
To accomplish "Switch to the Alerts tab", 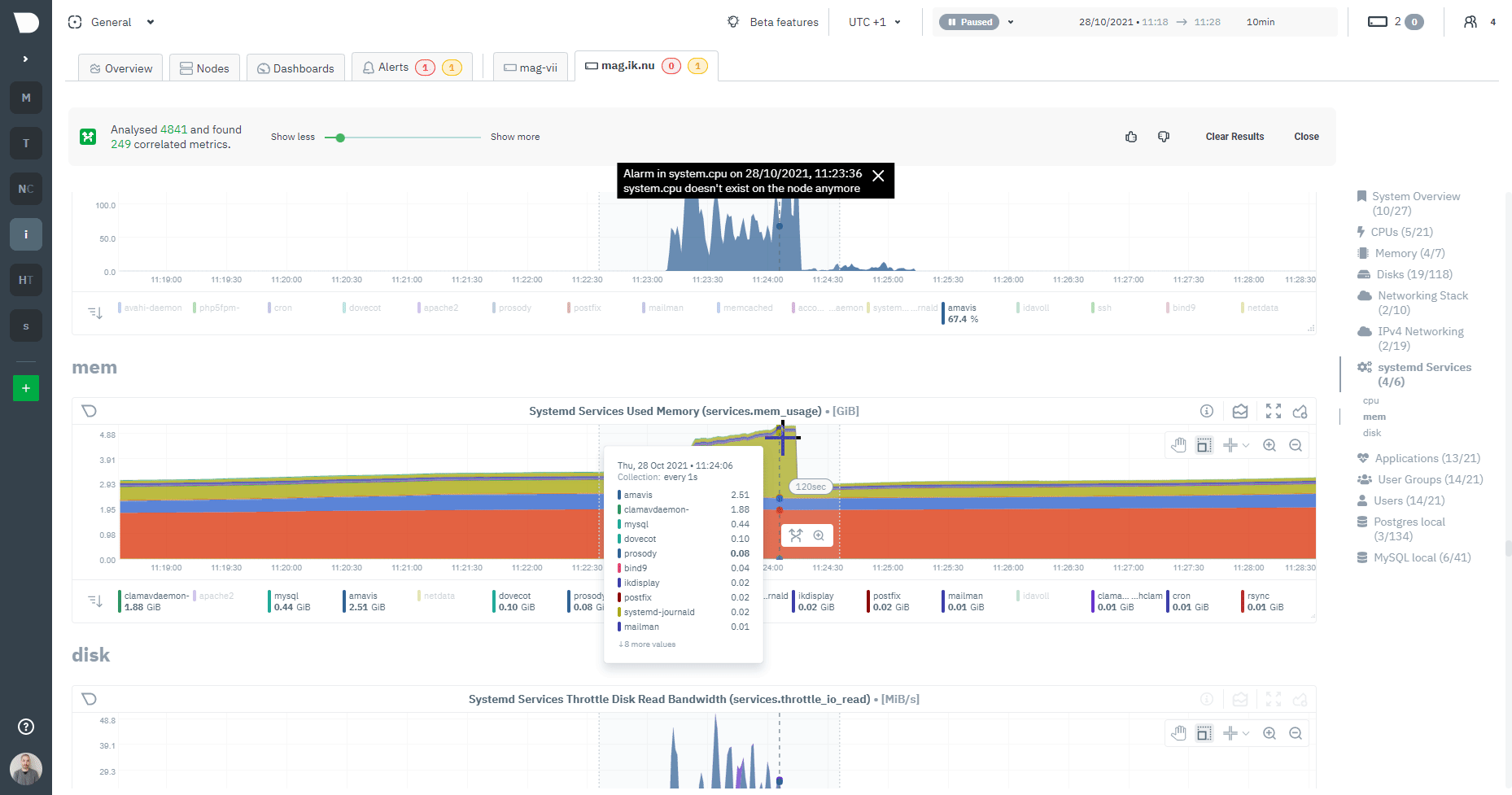I will tap(412, 68).
